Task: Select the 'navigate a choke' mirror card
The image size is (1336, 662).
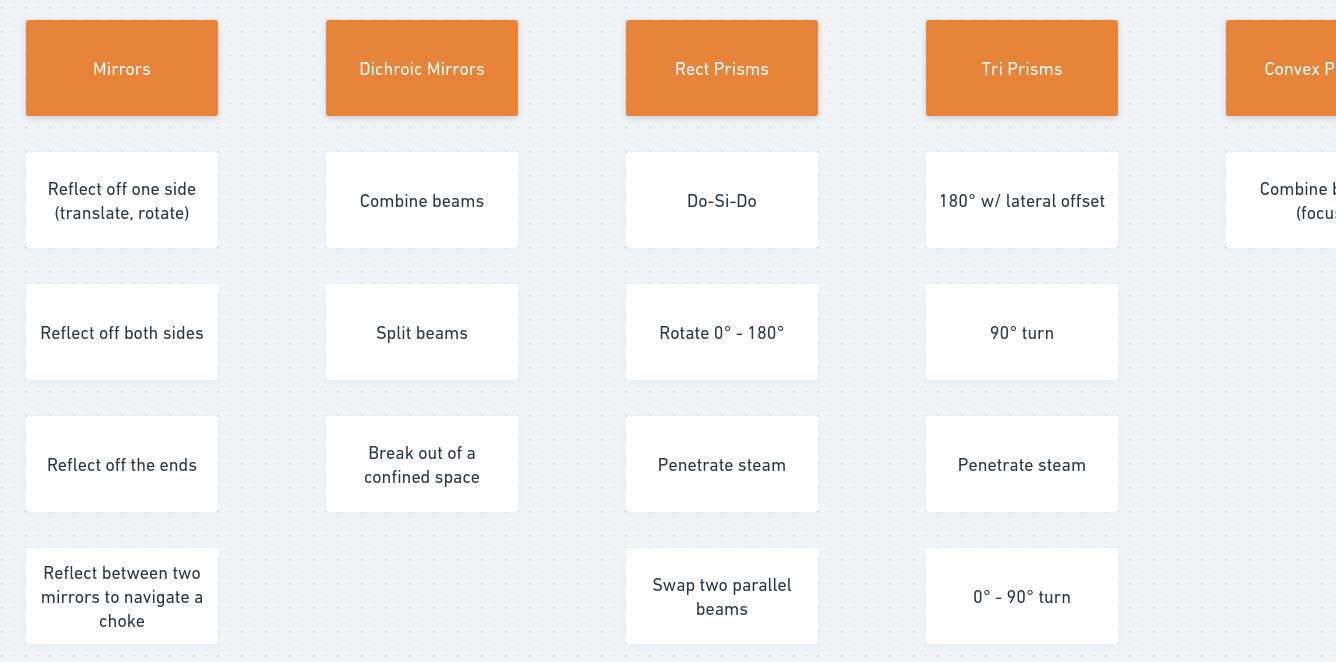Action: click(x=122, y=596)
